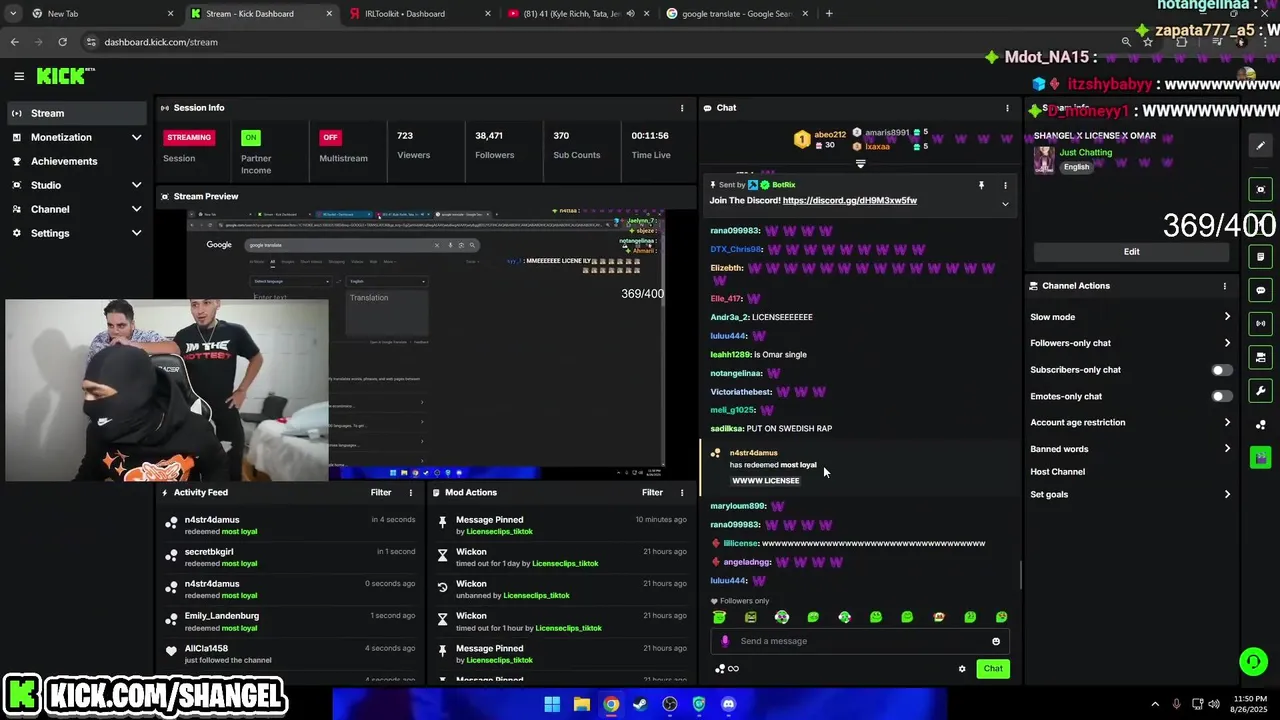This screenshot has width=1280, height=720.
Task: Click the three-dots points icon in right sidebar
Action: point(1260,425)
